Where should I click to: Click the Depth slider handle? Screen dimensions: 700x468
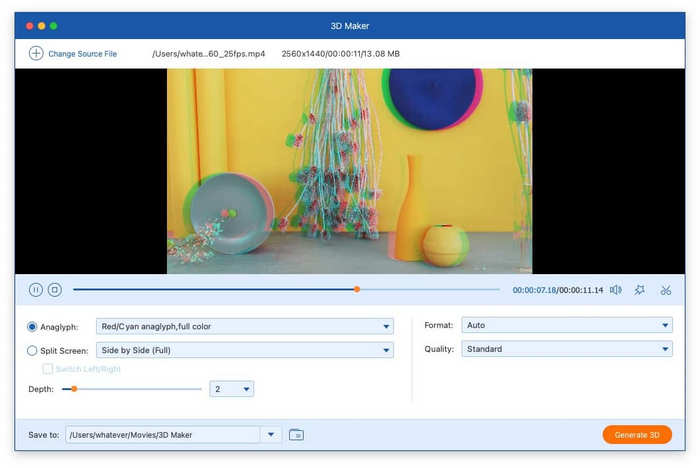(74, 389)
